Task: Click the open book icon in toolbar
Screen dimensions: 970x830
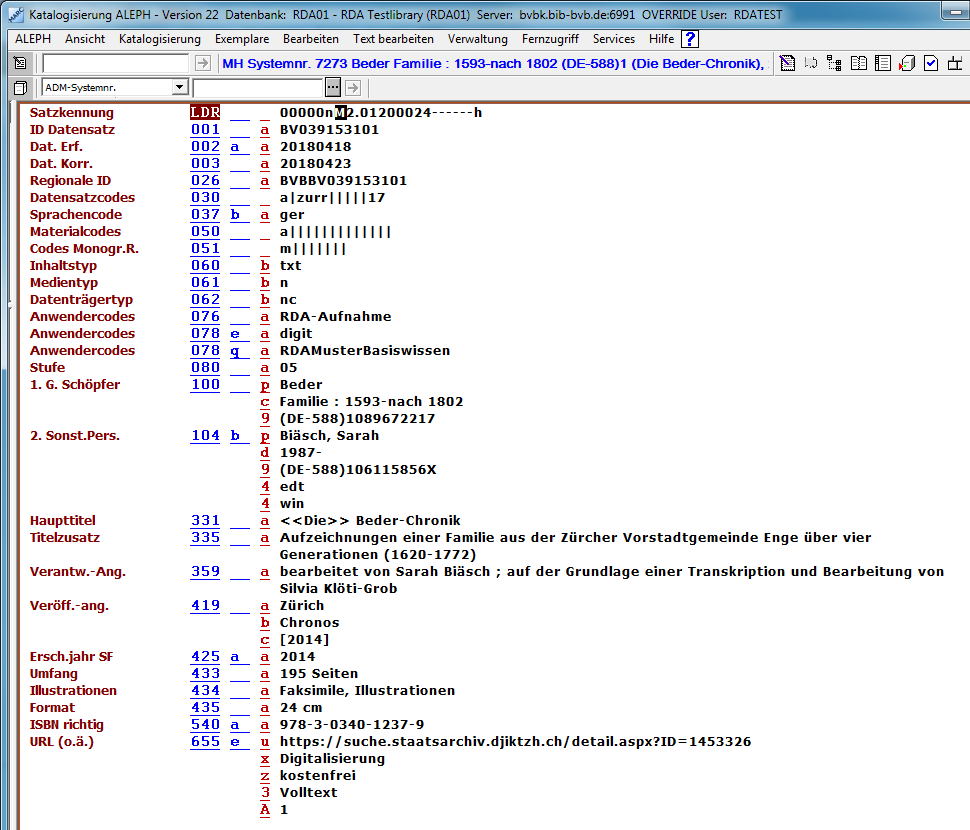Action: 859,64
